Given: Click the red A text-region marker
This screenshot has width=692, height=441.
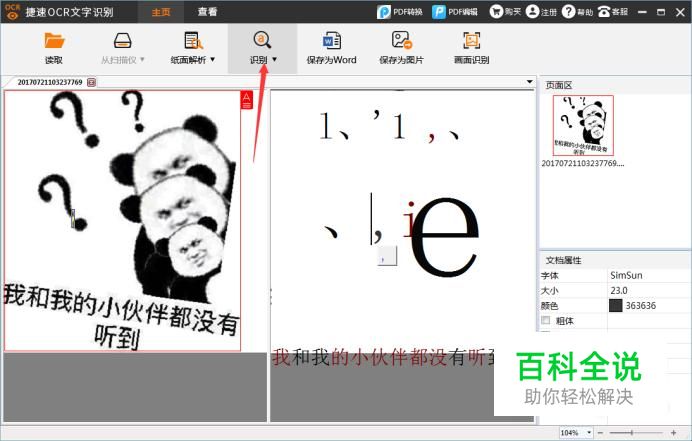Looking at the screenshot, I should point(247,100).
